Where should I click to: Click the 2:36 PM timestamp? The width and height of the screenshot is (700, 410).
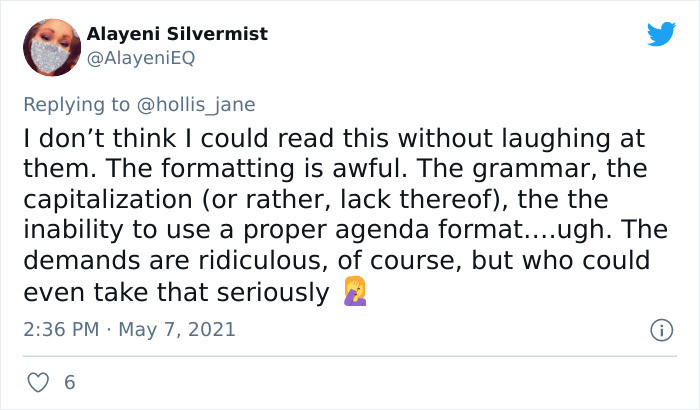[61, 329]
